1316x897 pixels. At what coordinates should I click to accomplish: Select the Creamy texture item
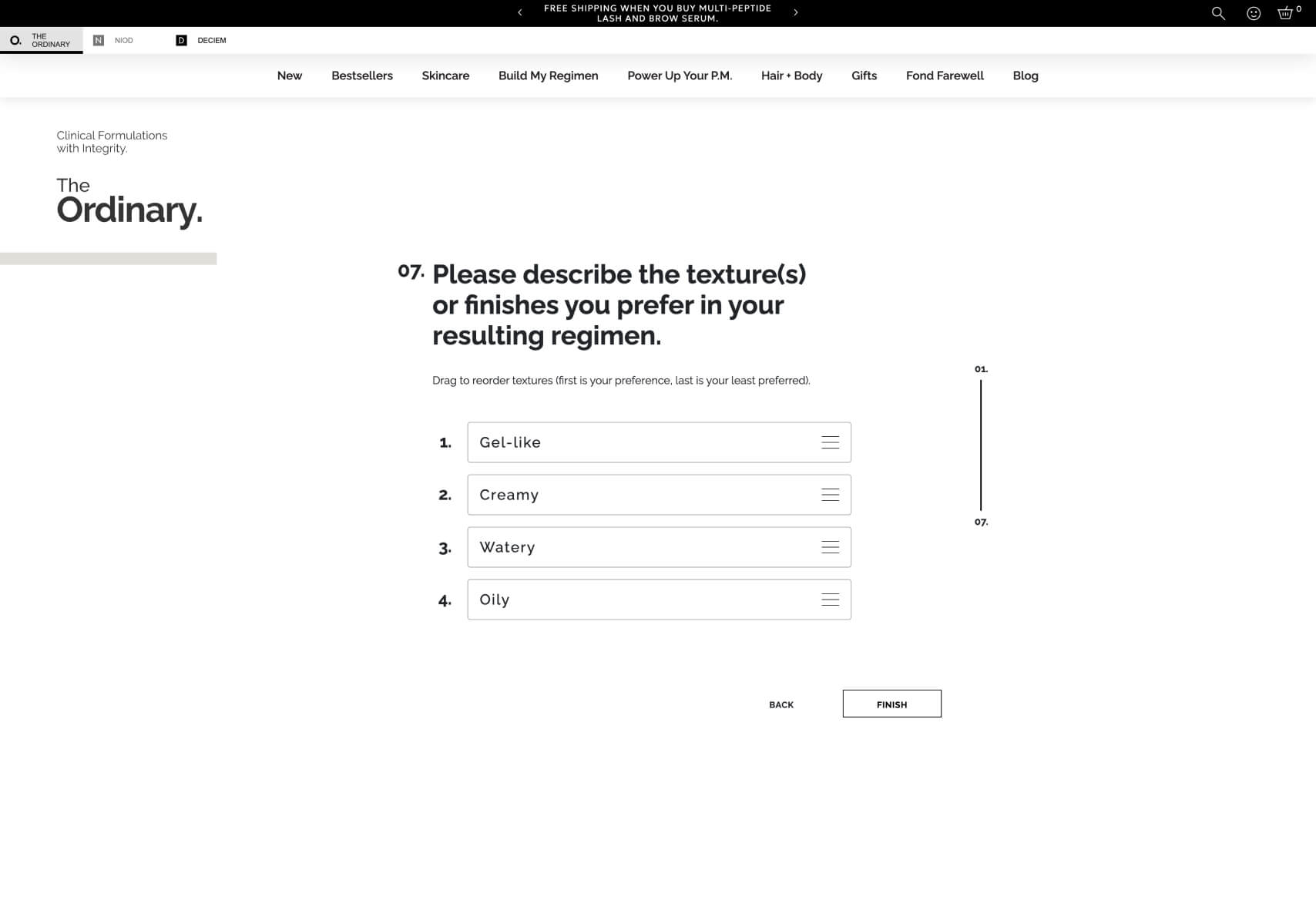pyautogui.click(x=659, y=495)
